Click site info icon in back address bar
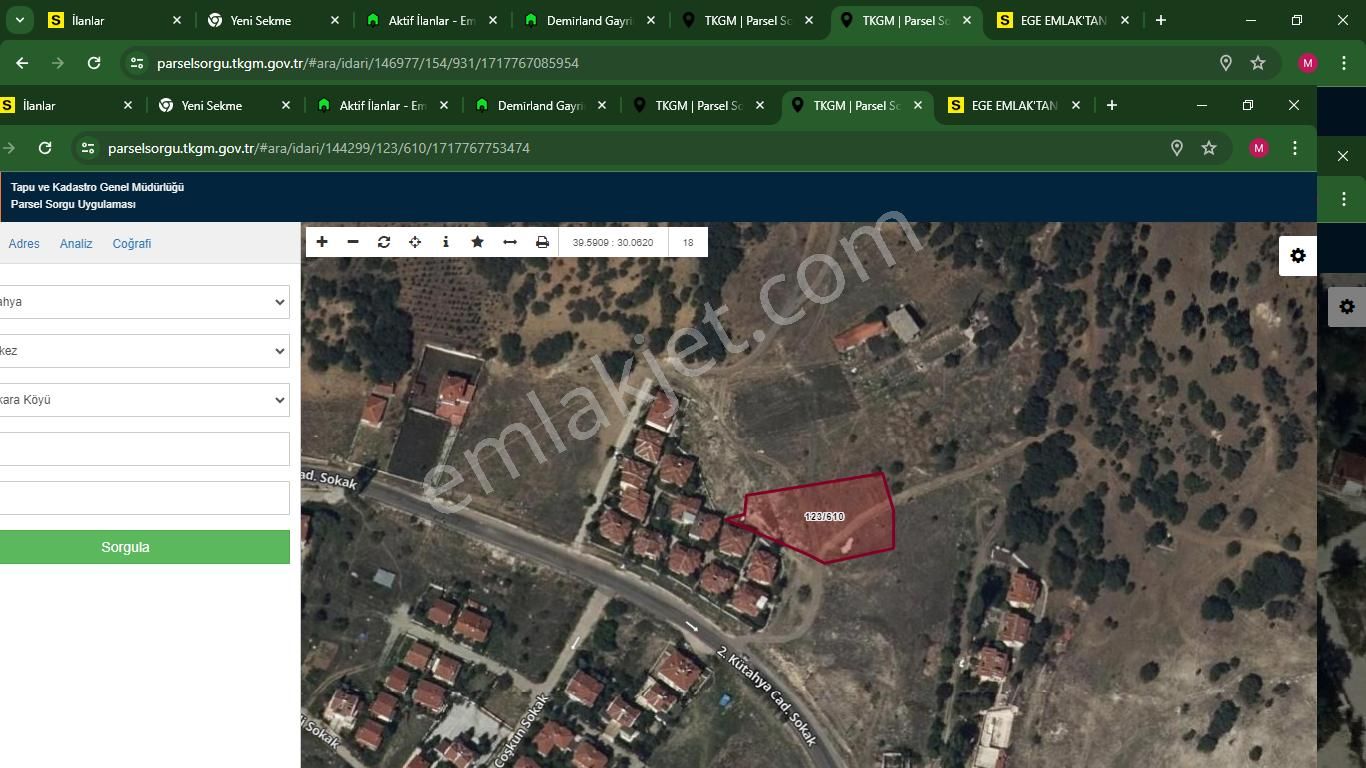This screenshot has width=1366, height=768. pyautogui.click(x=137, y=63)
